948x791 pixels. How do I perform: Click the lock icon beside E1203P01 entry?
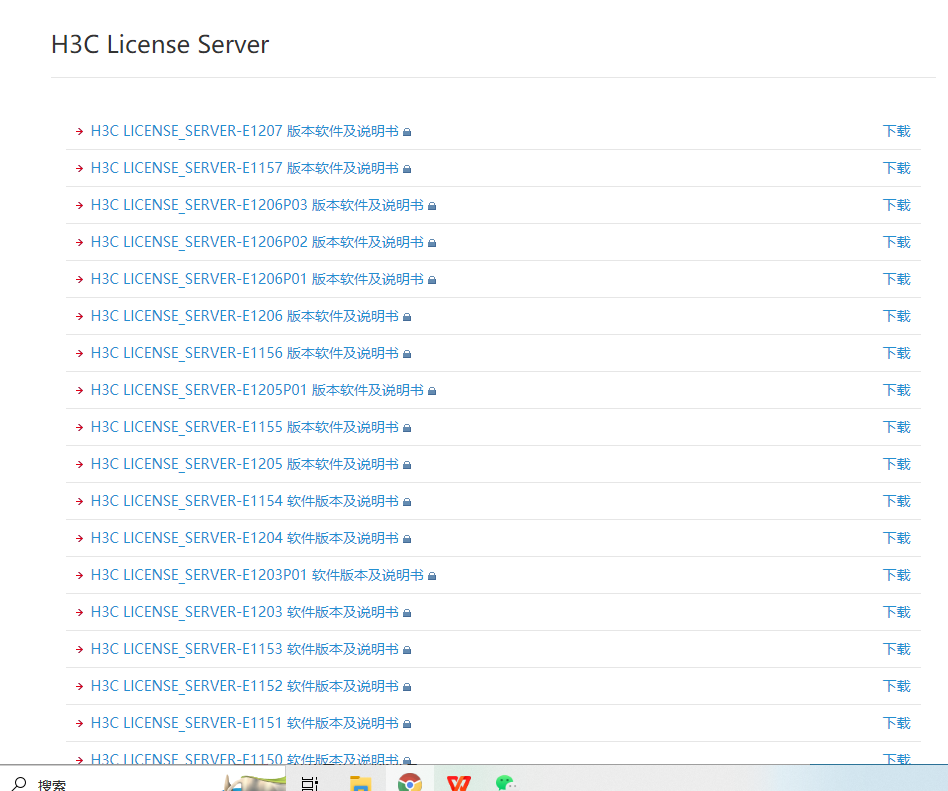point(432,576)
